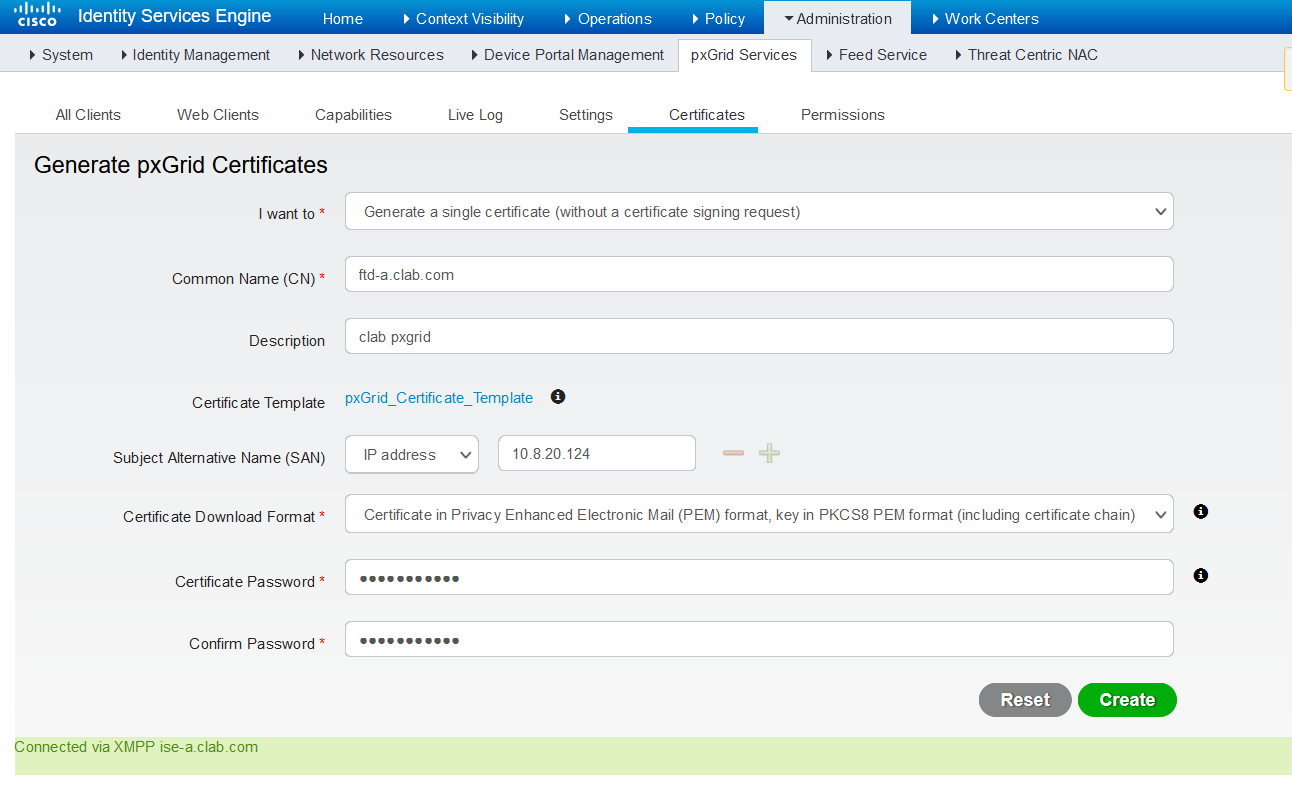Switch to Live Log tab
The width and height of the screenshot is (1292, 801).
pos(475,115)
